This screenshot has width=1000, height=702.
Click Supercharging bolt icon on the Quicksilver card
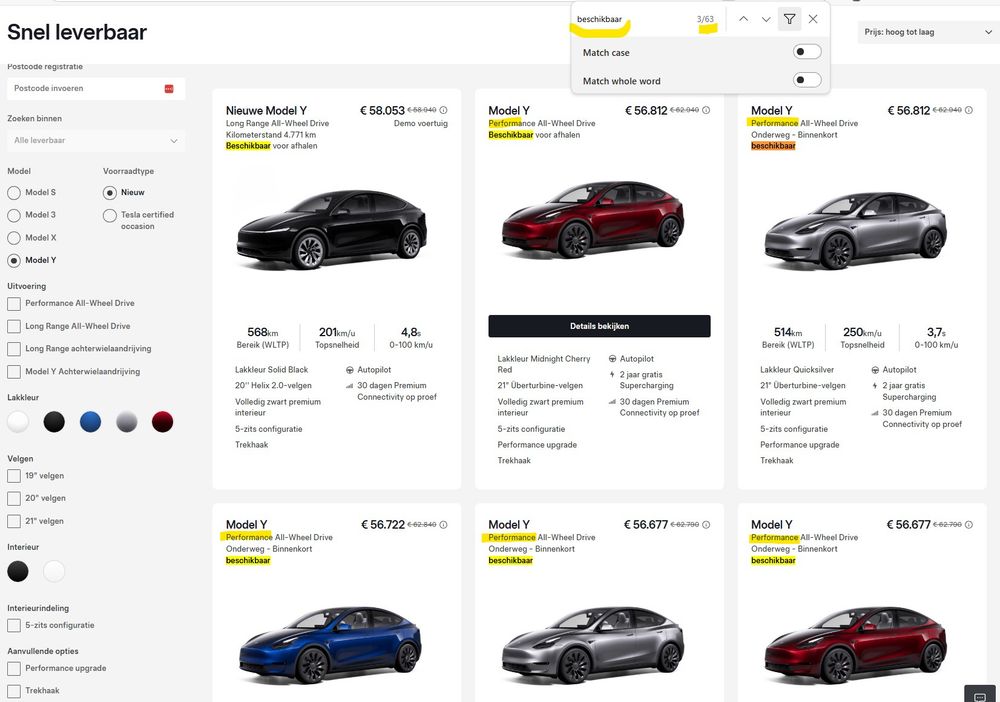pos(875,386)
